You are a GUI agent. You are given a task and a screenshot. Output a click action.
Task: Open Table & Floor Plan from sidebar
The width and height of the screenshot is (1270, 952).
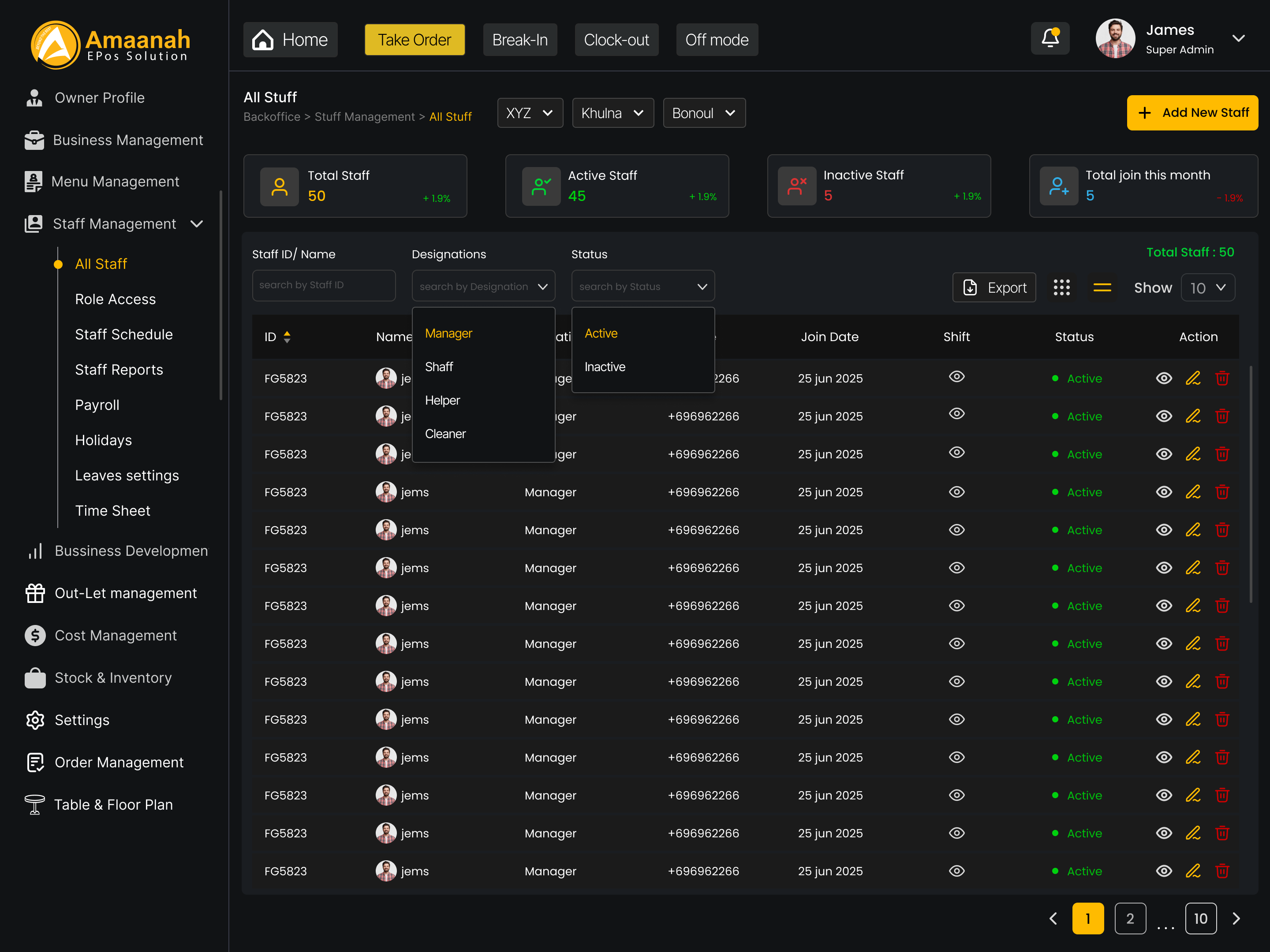pos(113,804)
